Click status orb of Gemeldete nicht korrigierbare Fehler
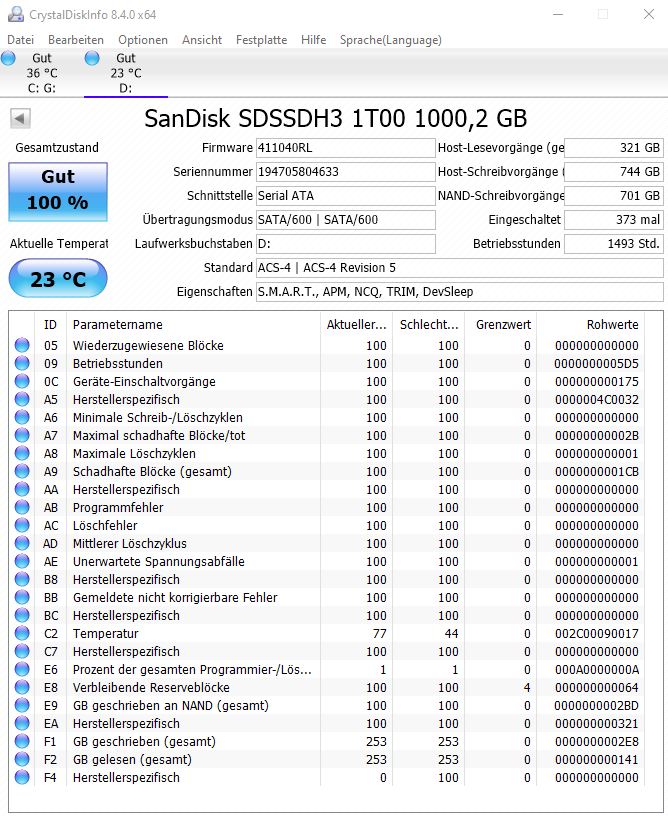Image resolution: width=668 pixels, height=816 pixels. 22,597
